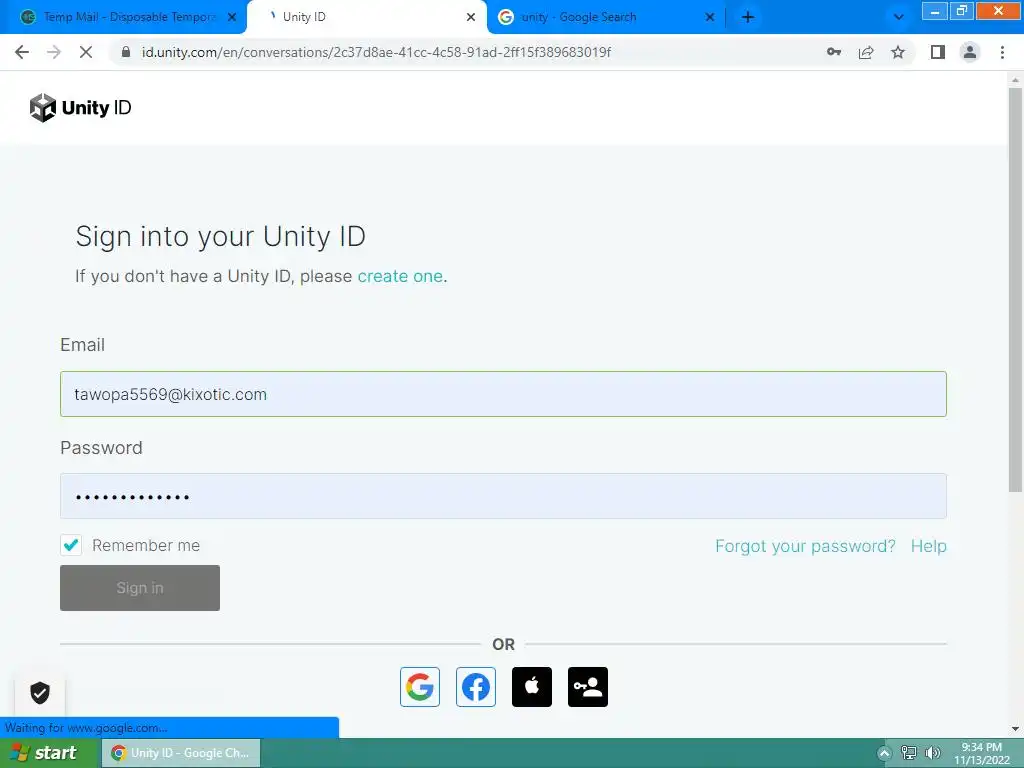Screen dimensions: 1024x768
Task: Switch to Temp Mail tab
Action: point(123,17)
